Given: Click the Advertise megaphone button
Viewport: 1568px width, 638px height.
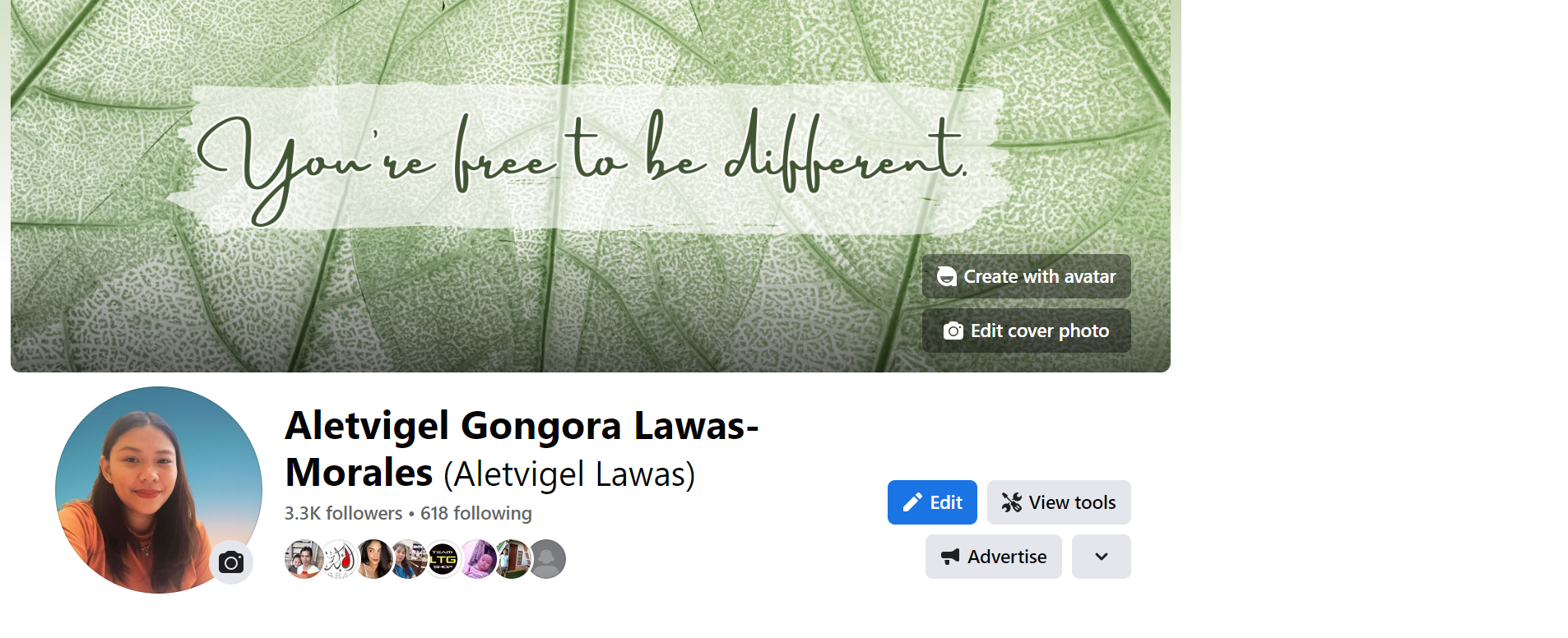Looking at the screenshot, I should click(993, 557).
